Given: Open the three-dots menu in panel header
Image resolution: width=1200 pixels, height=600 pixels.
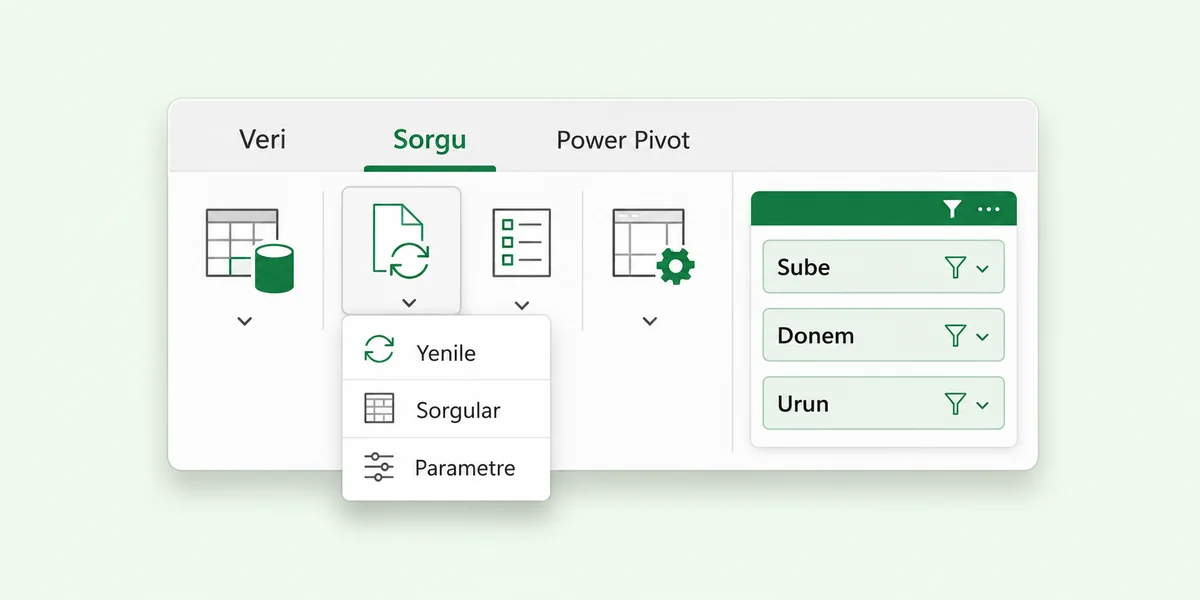Looking at the screenshot, I should tap(988, 209).
